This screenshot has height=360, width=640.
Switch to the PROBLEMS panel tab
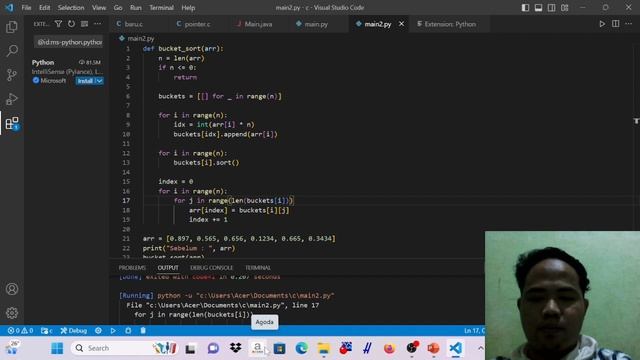click(x=132, y=268)
